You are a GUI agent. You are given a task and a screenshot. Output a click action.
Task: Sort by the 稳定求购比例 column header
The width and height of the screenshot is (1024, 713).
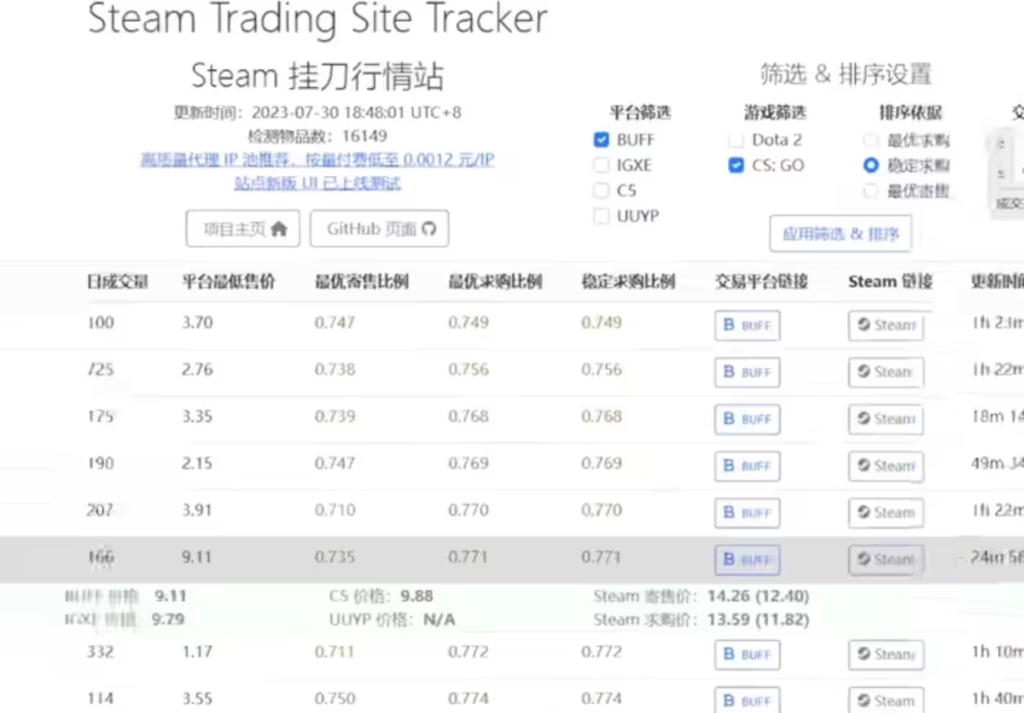(628, 282)
